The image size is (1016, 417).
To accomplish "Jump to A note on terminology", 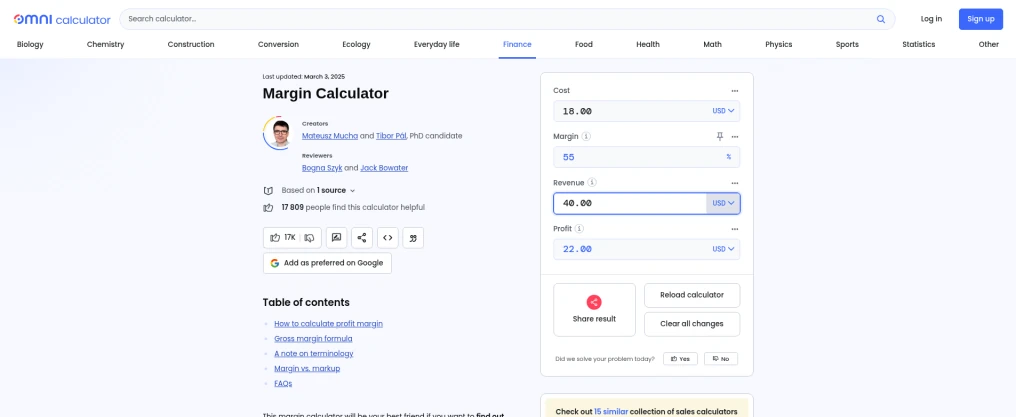I will coord(314,354).
